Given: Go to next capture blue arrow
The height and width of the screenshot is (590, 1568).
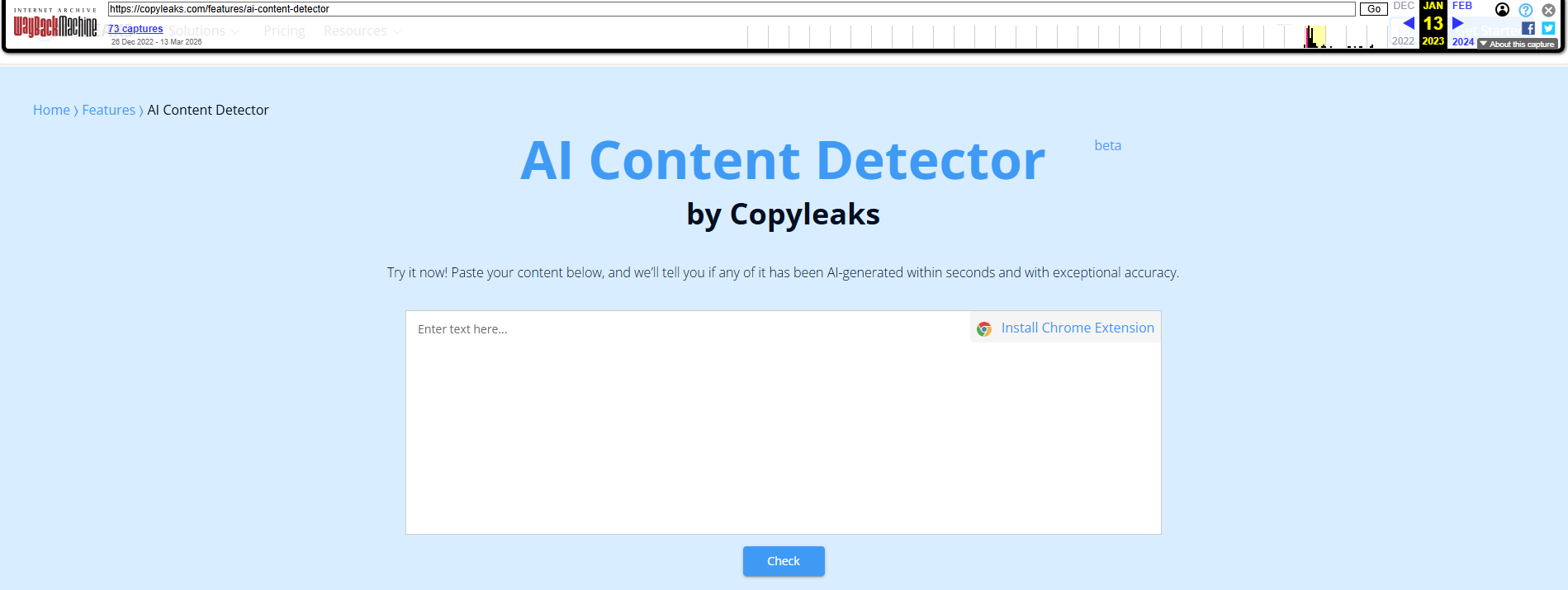Looking at the screenshot, I should 1458,23.
